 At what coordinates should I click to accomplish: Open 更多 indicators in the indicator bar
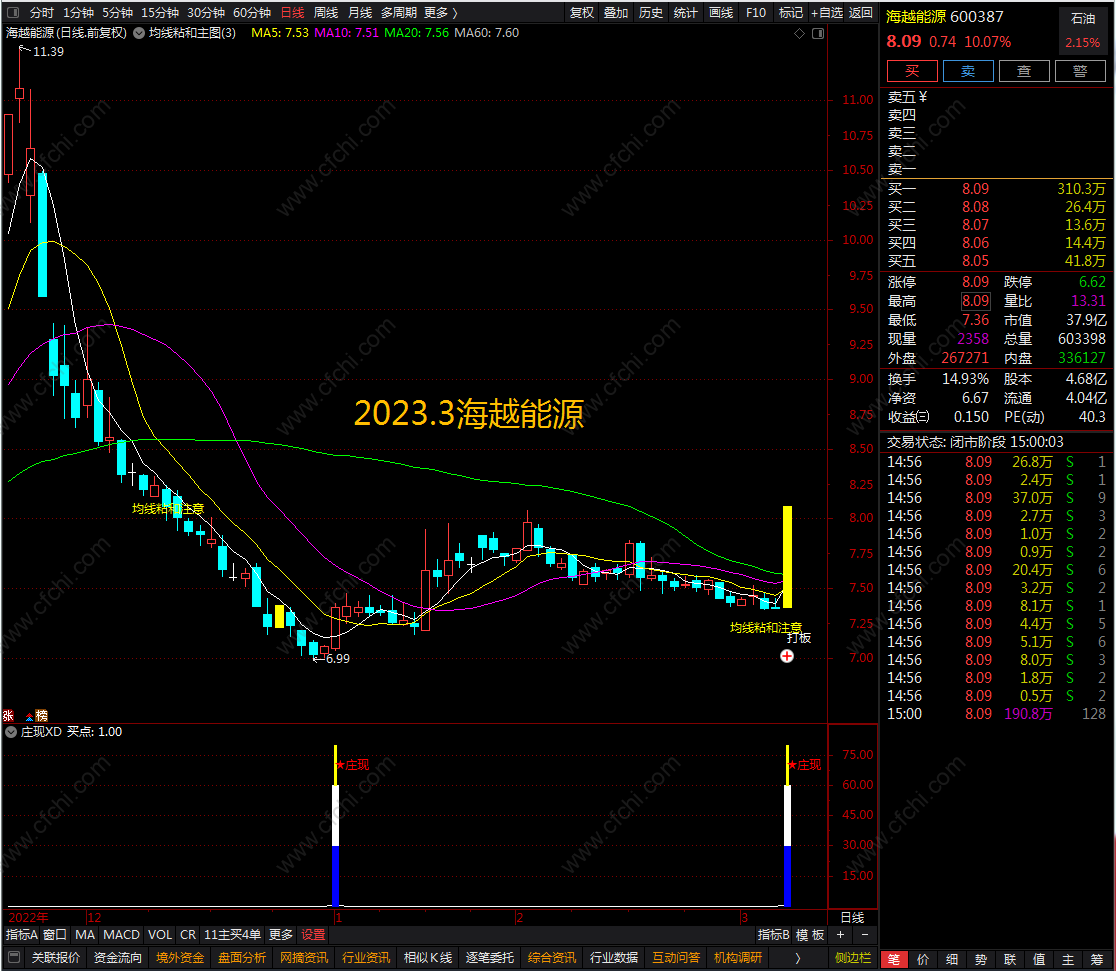coord(280,935)
